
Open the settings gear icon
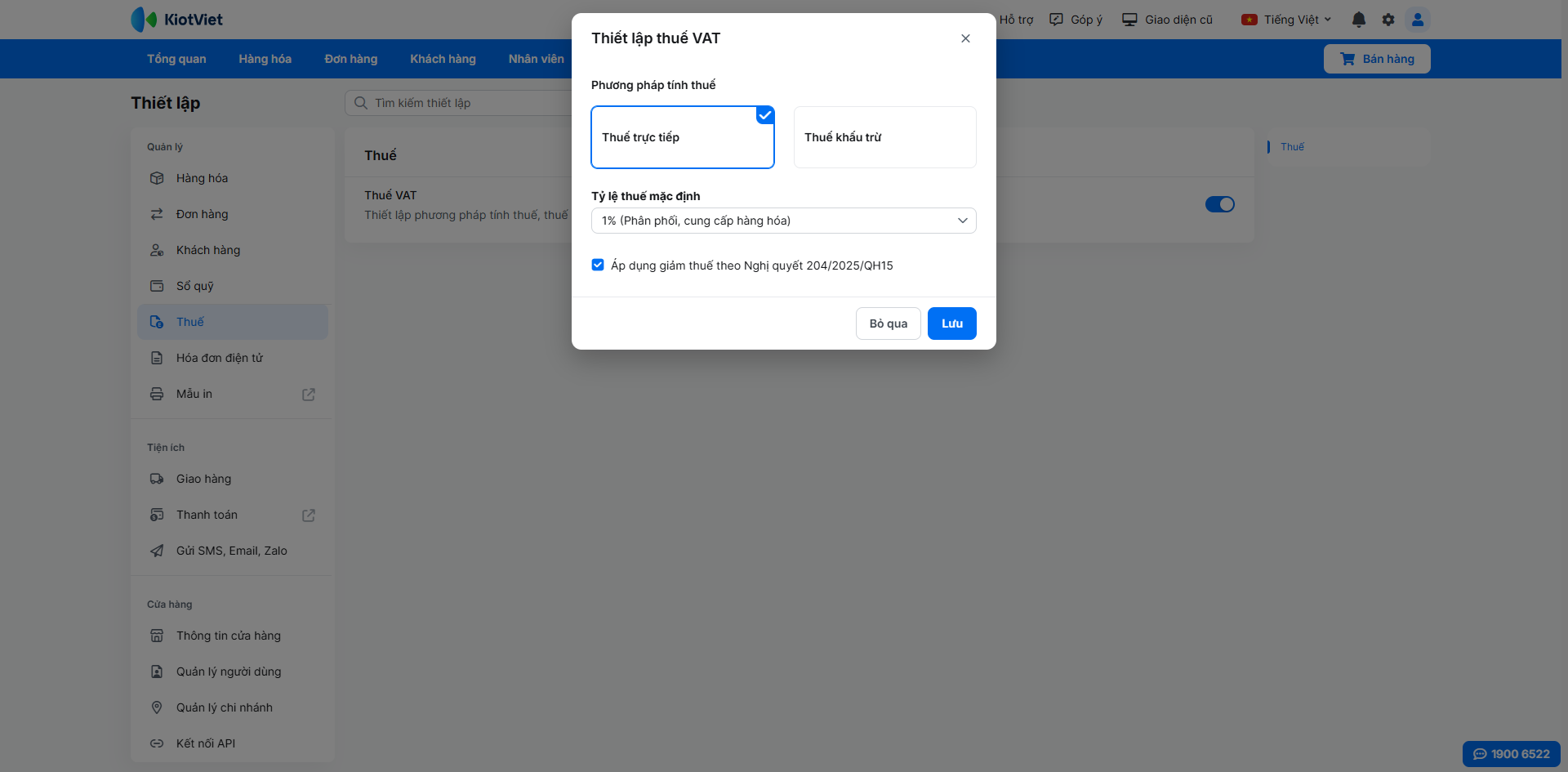tap(1388, 20)
